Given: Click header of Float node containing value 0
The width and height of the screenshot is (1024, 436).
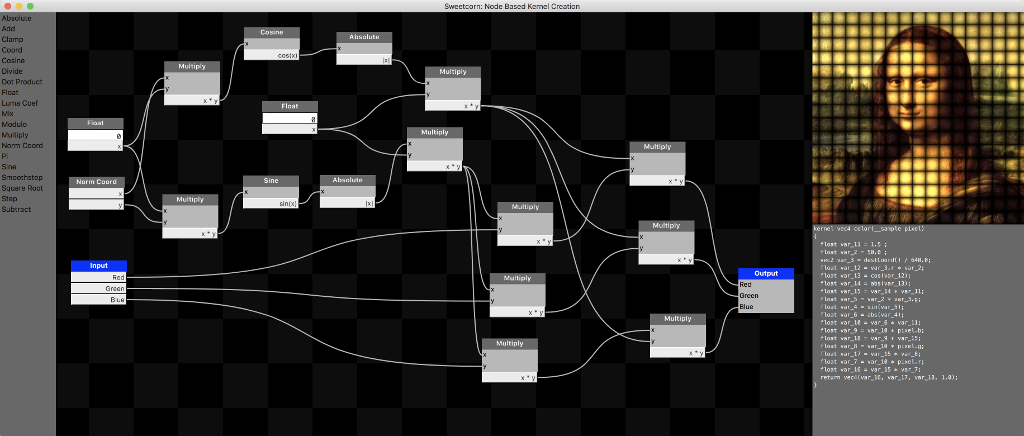Looking at the screenshot, I should coord(95,123).
